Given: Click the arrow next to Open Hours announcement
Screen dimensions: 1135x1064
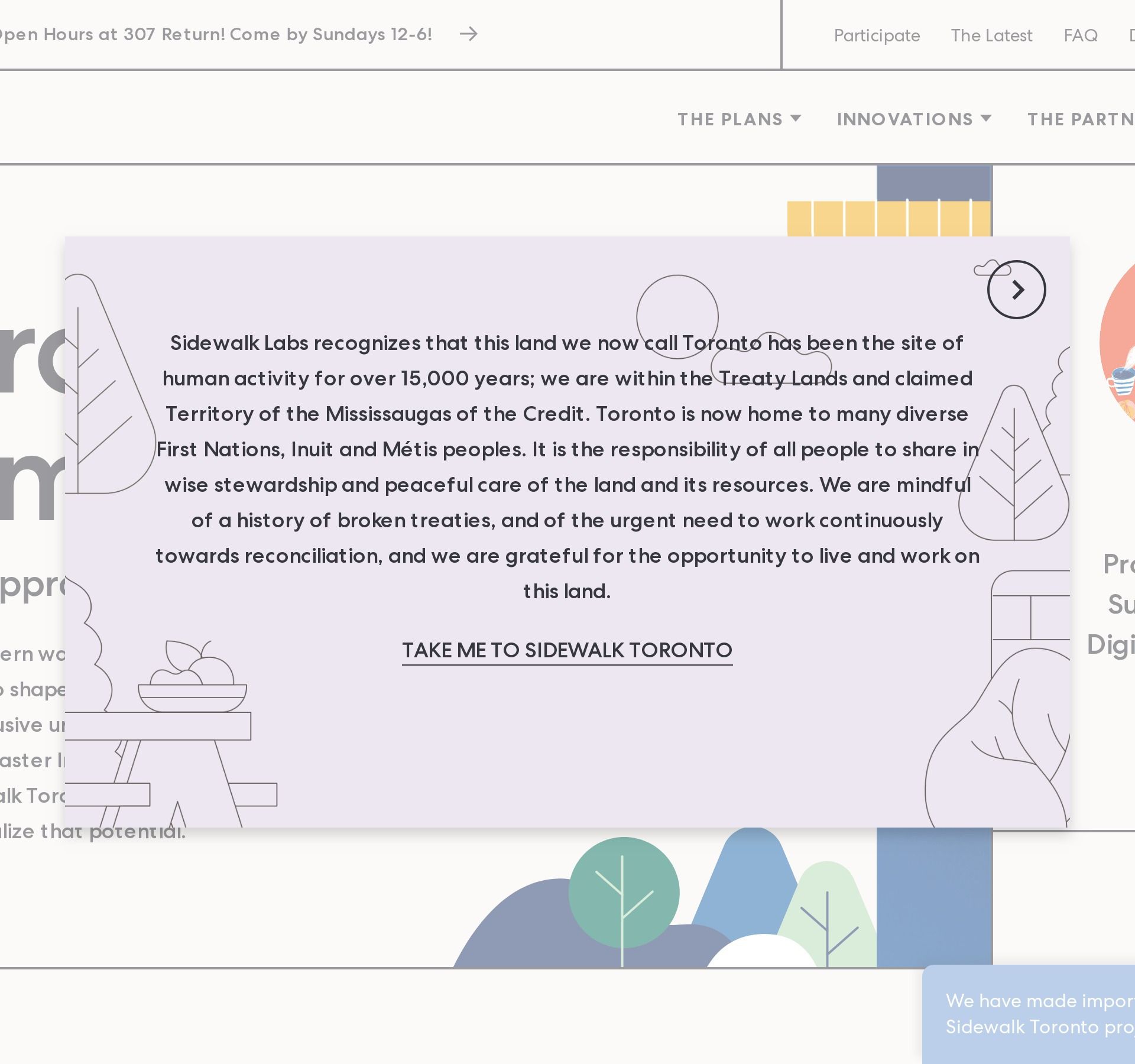Looking at the screenshot, I should (469, 34).
